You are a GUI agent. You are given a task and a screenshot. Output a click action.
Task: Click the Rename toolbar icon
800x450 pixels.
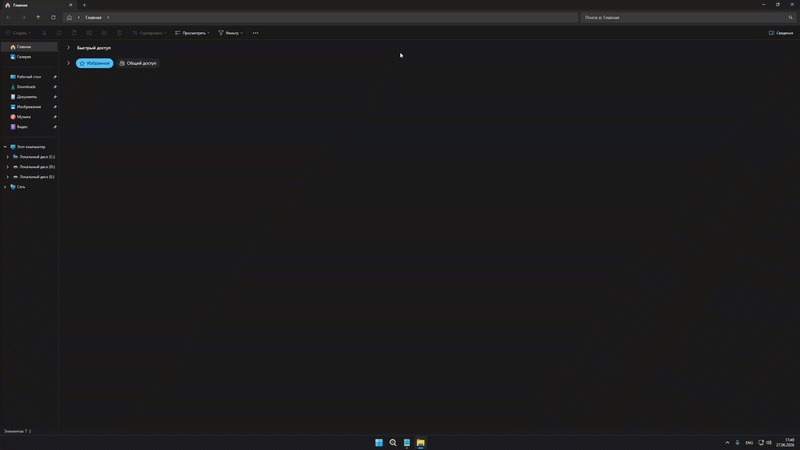89,33
